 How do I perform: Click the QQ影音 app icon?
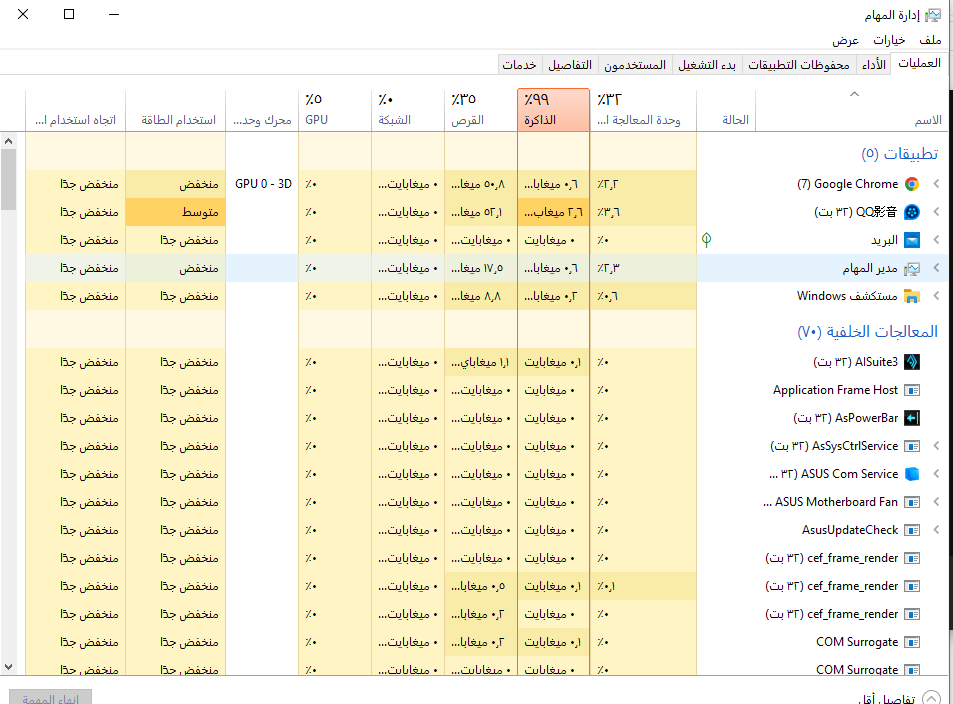click(912, 212)
